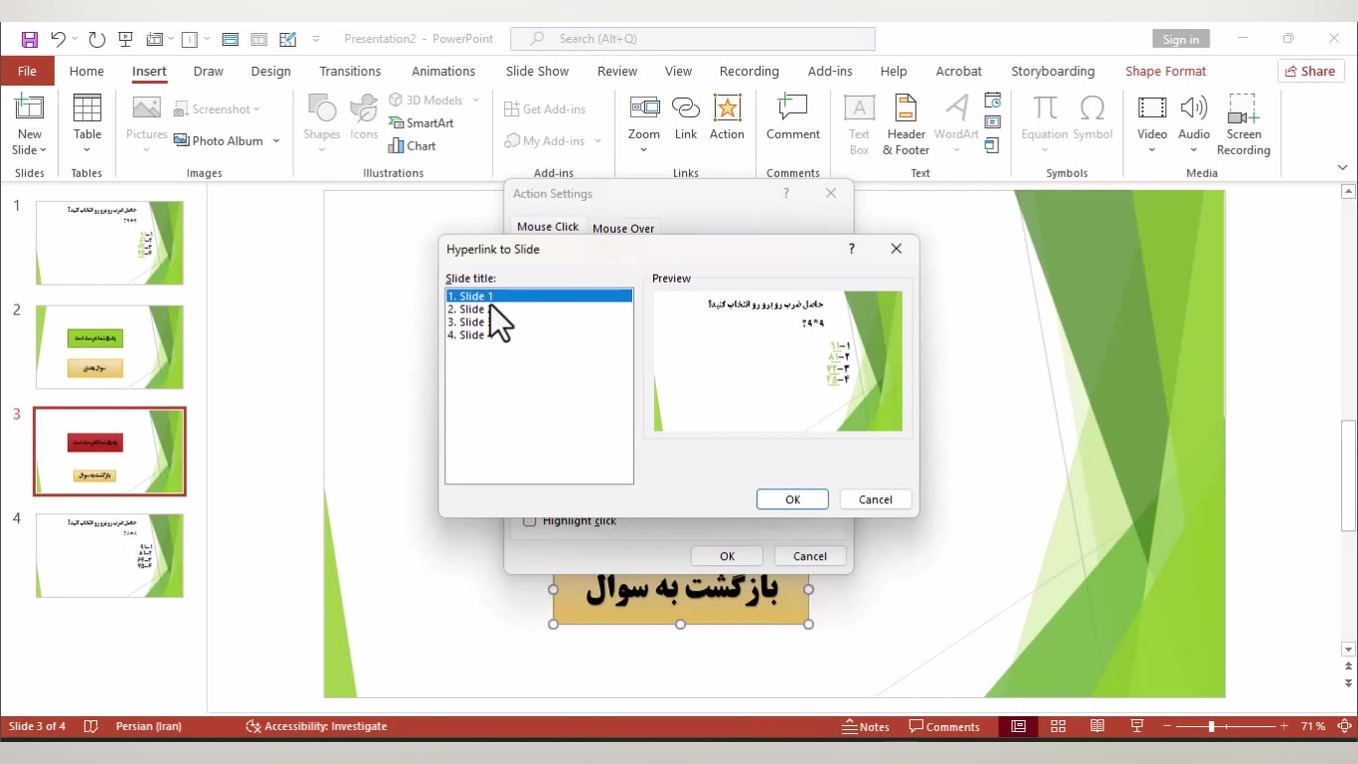Click the zoom out minus button
The image size is (1358, 764).
1167,727
